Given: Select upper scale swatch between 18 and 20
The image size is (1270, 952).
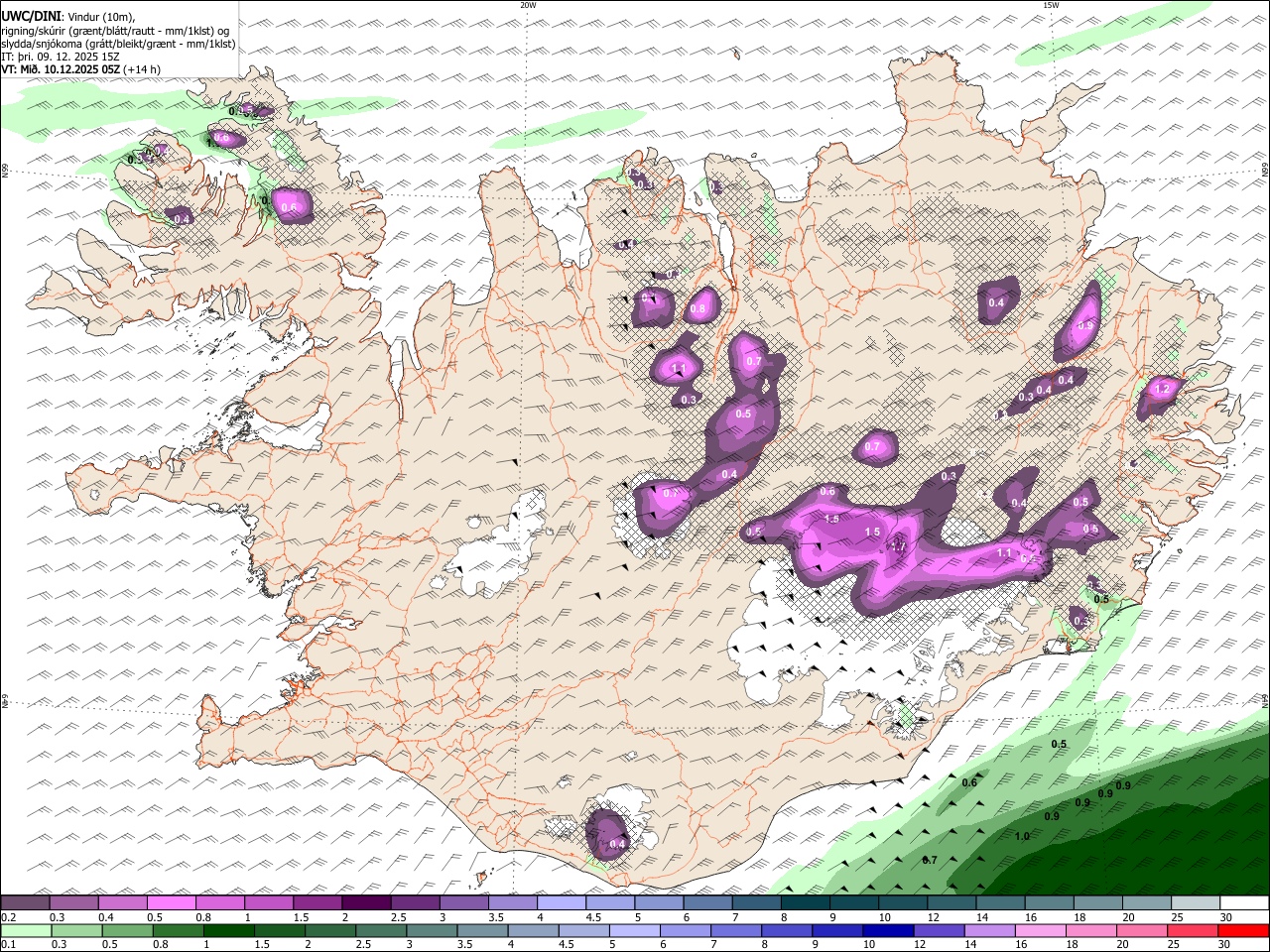Looking at the screenshot, I should point(1098,903).
